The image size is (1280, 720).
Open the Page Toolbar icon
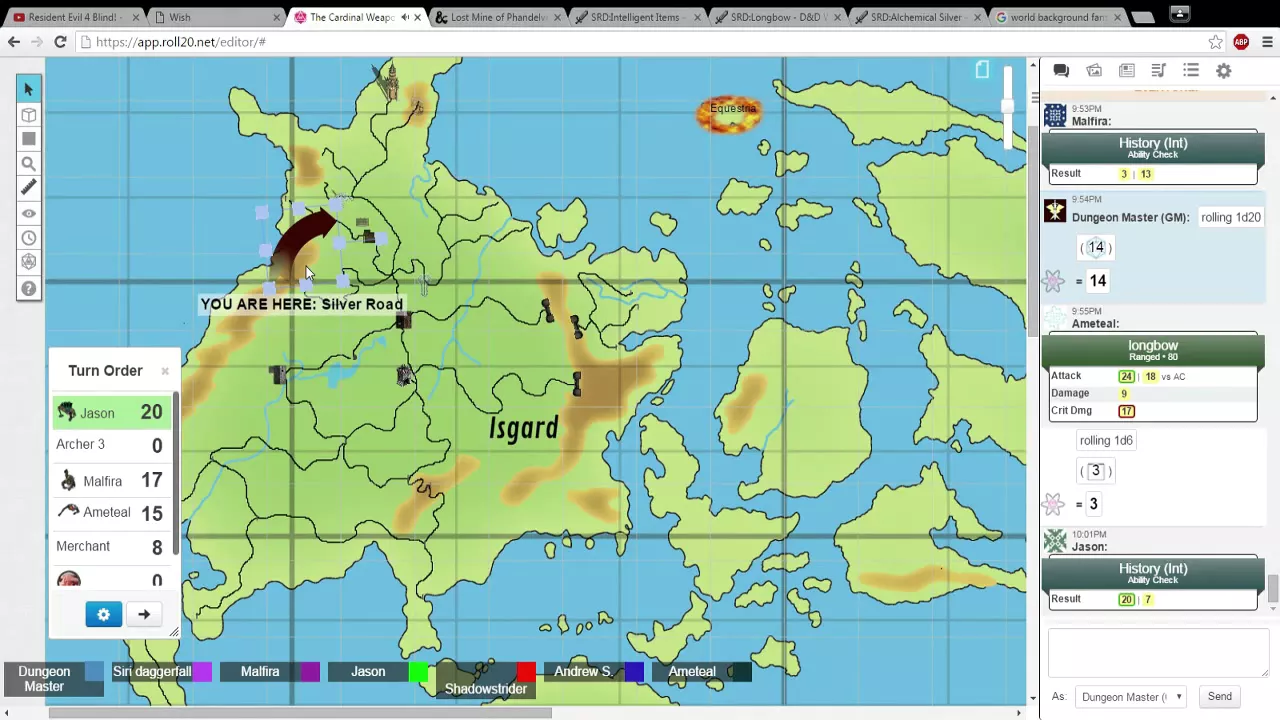982,70
